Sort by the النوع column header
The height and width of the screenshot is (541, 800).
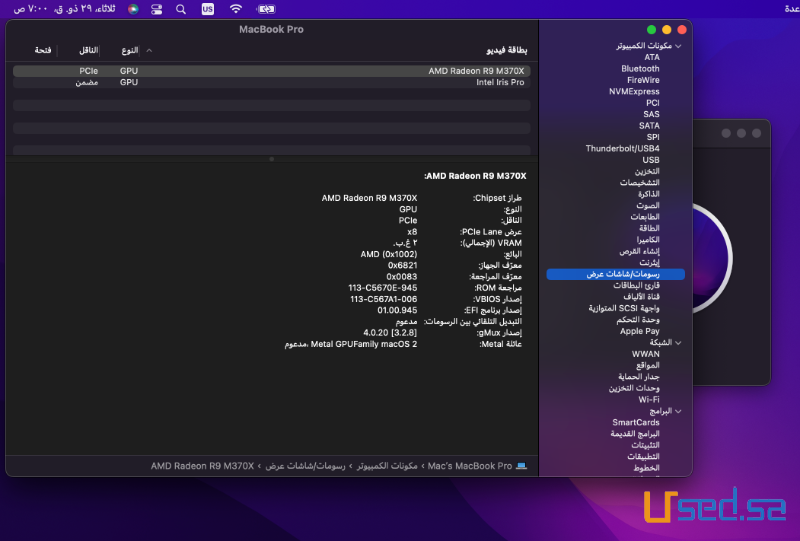[130, 50]
